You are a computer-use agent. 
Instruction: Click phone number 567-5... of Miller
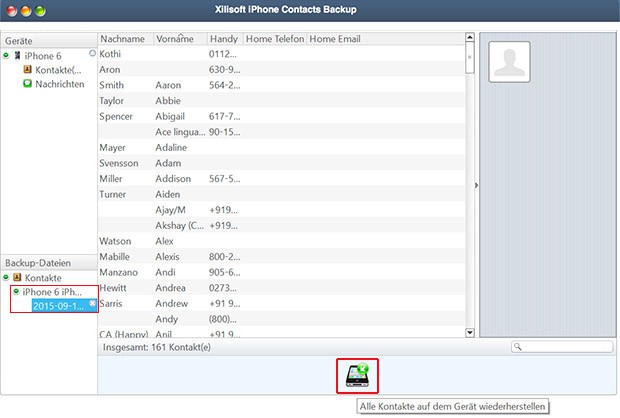(x=224, y=178)
